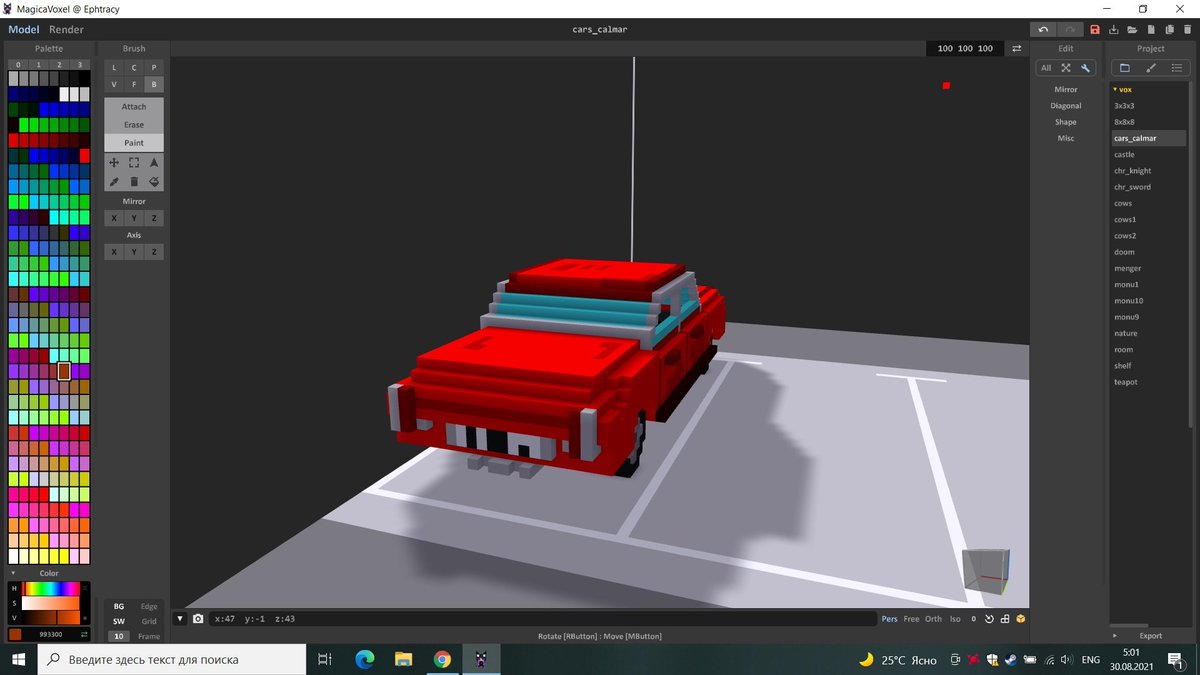Toggle X mirror in the Brush panel
1200x675 pixels.
(x=114, y=218)
